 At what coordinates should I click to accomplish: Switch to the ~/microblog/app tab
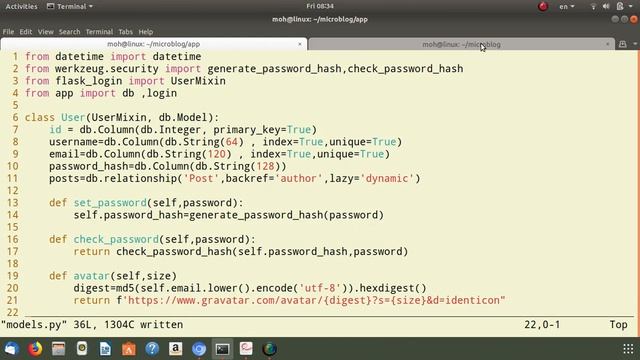(153, 44)
